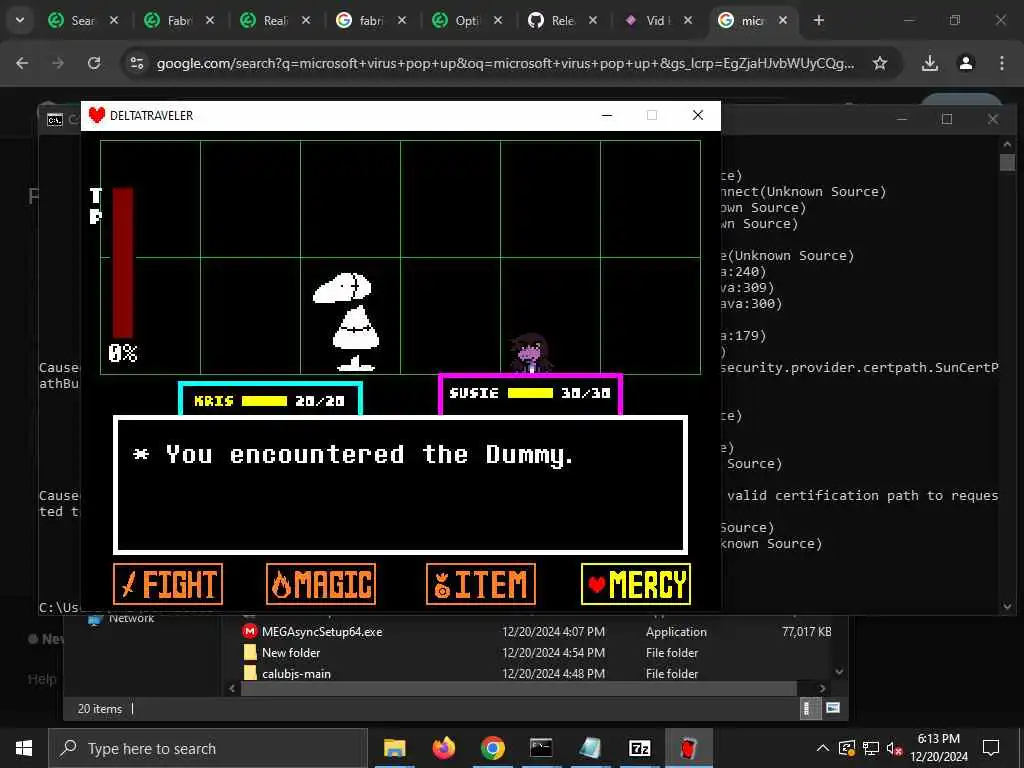Open a new Chrome tab
The width and height of the screenshot is (1024, 768).
tap(818, 20)
